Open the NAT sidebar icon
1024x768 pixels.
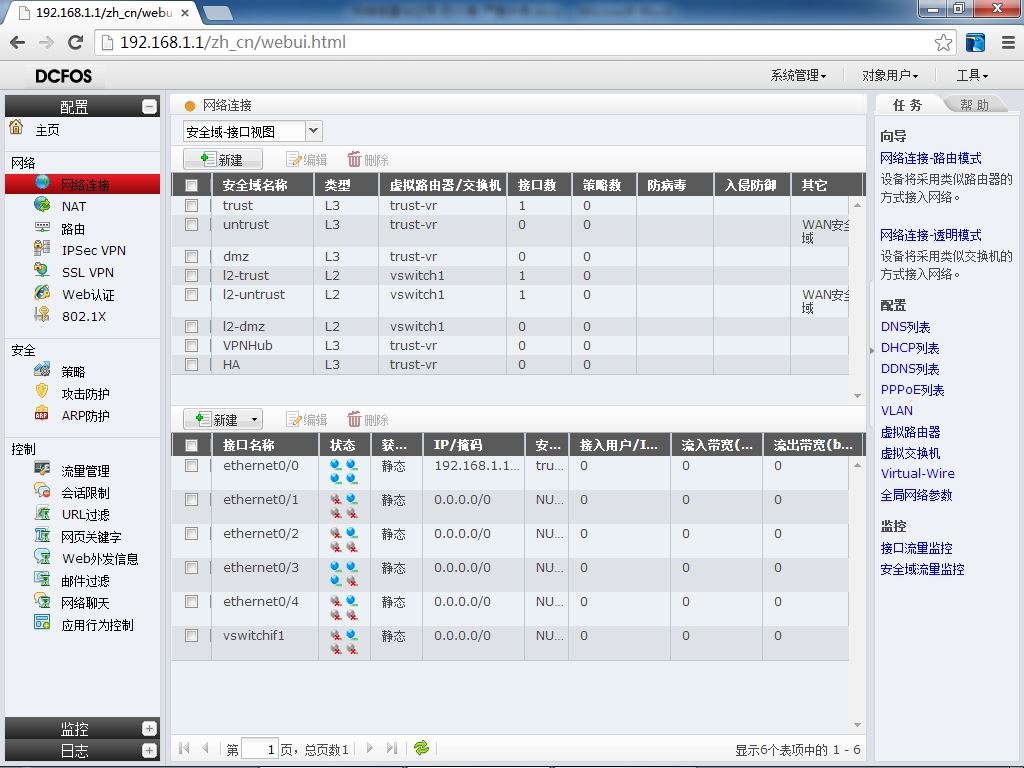[42, 205]
